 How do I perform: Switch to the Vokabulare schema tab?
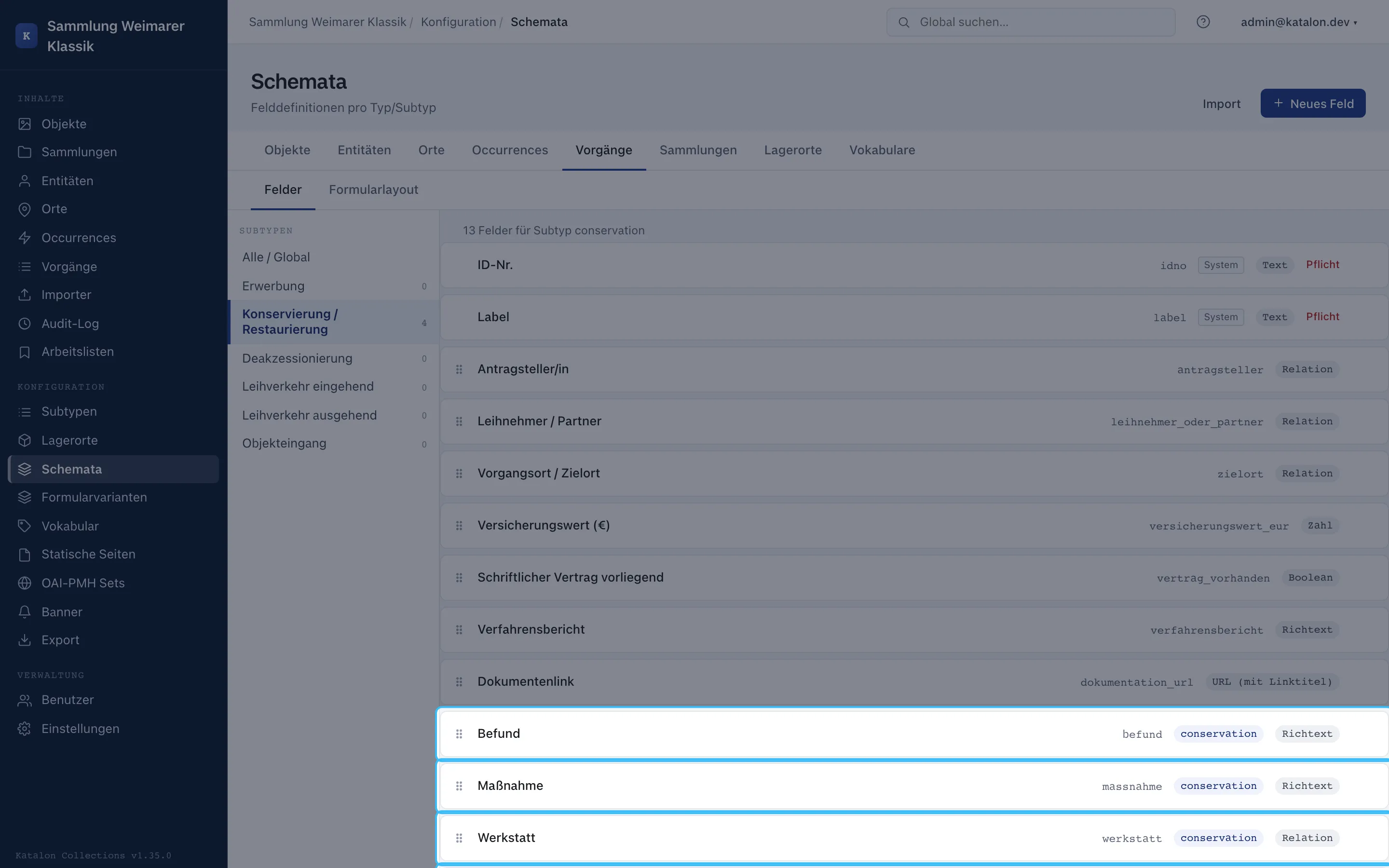click(x=882, y=150)
